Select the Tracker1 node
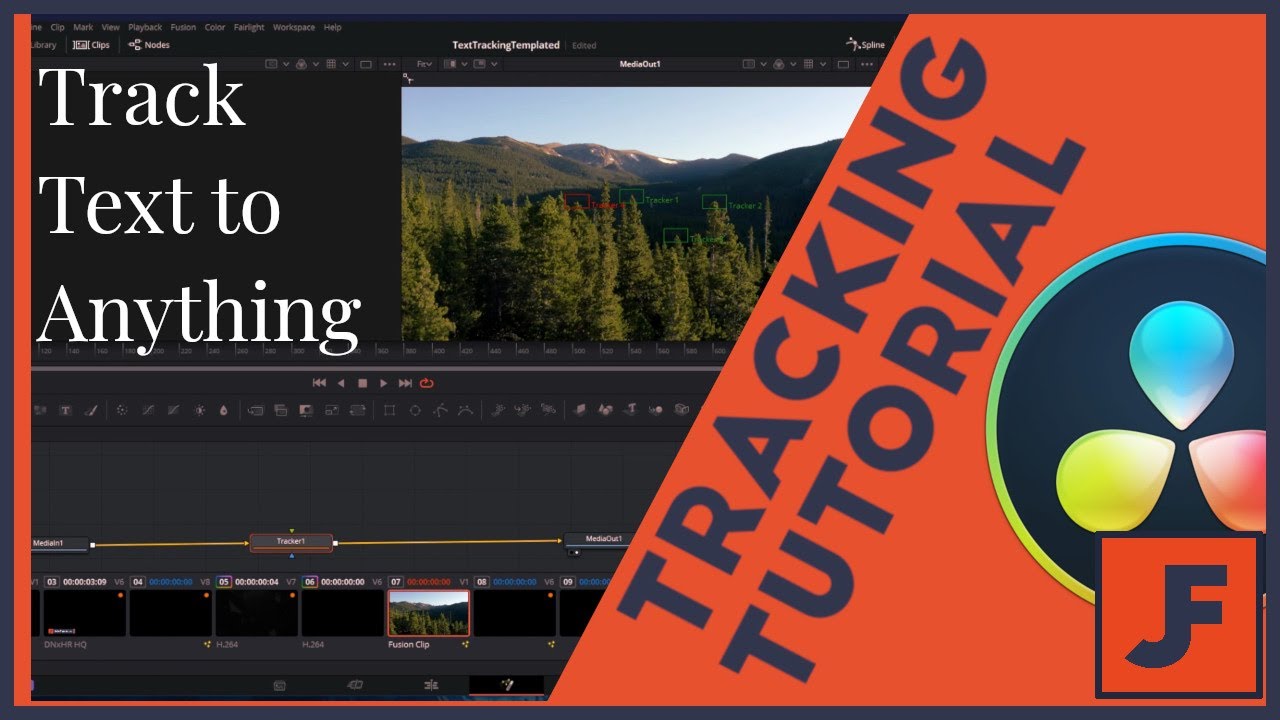The image size is (1280, 720). (x=291, y=542)
